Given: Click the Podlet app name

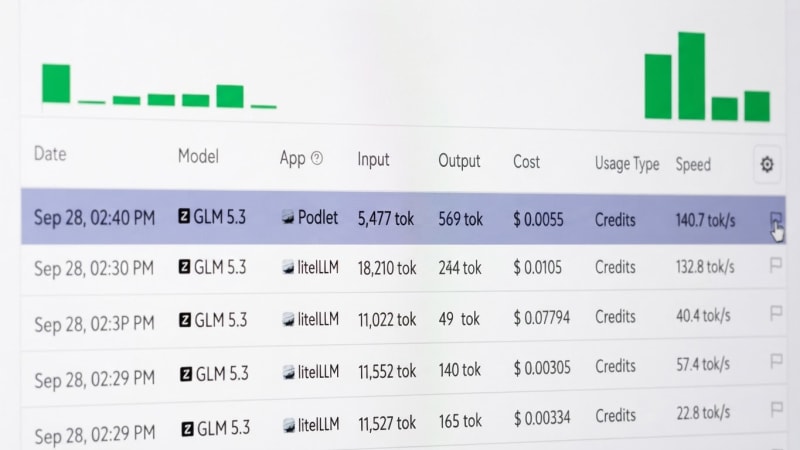Looking at the screenshot, I should (x=317, y=217).
